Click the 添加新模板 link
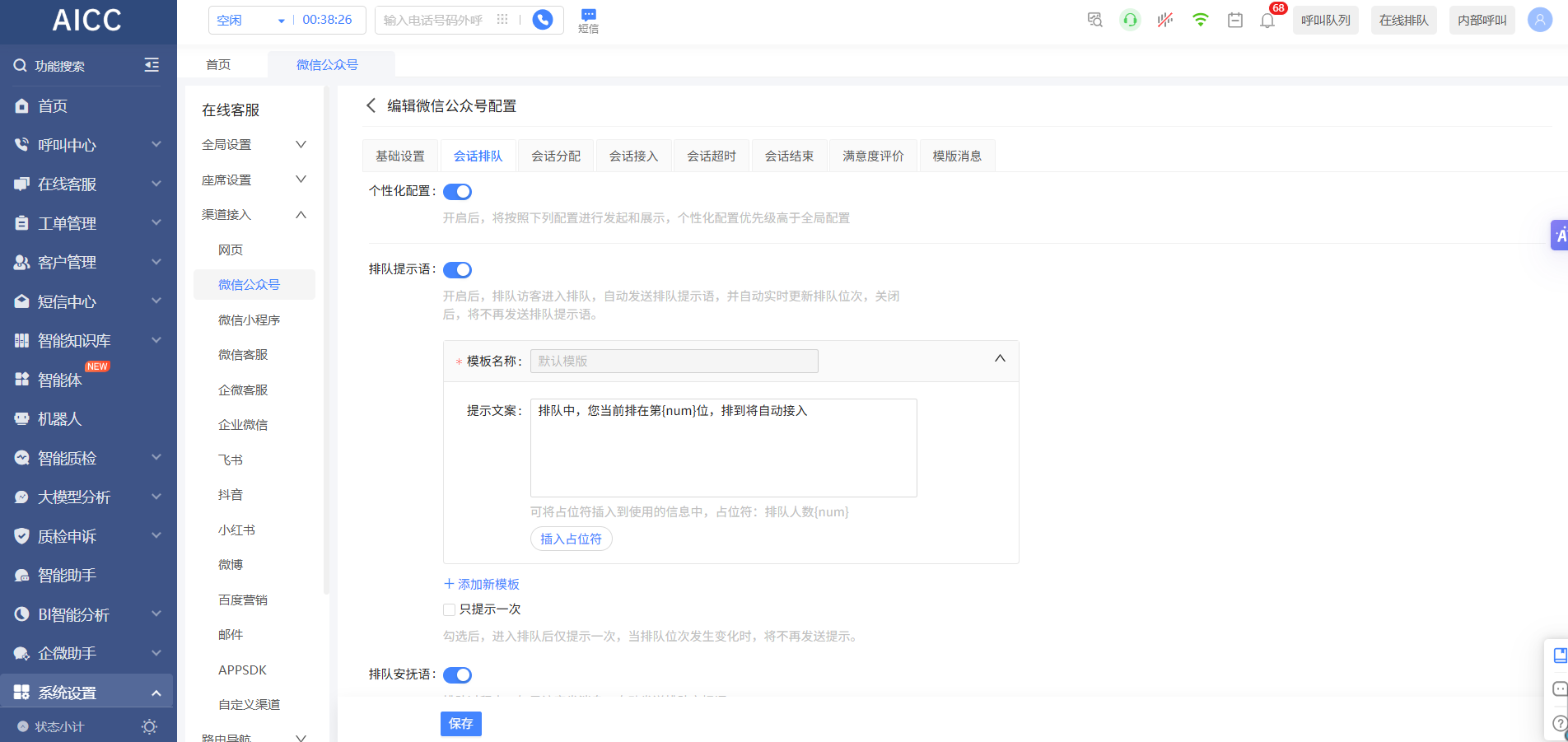The image size is (1568, 742). pyautogui.click(x=482, y=584)
